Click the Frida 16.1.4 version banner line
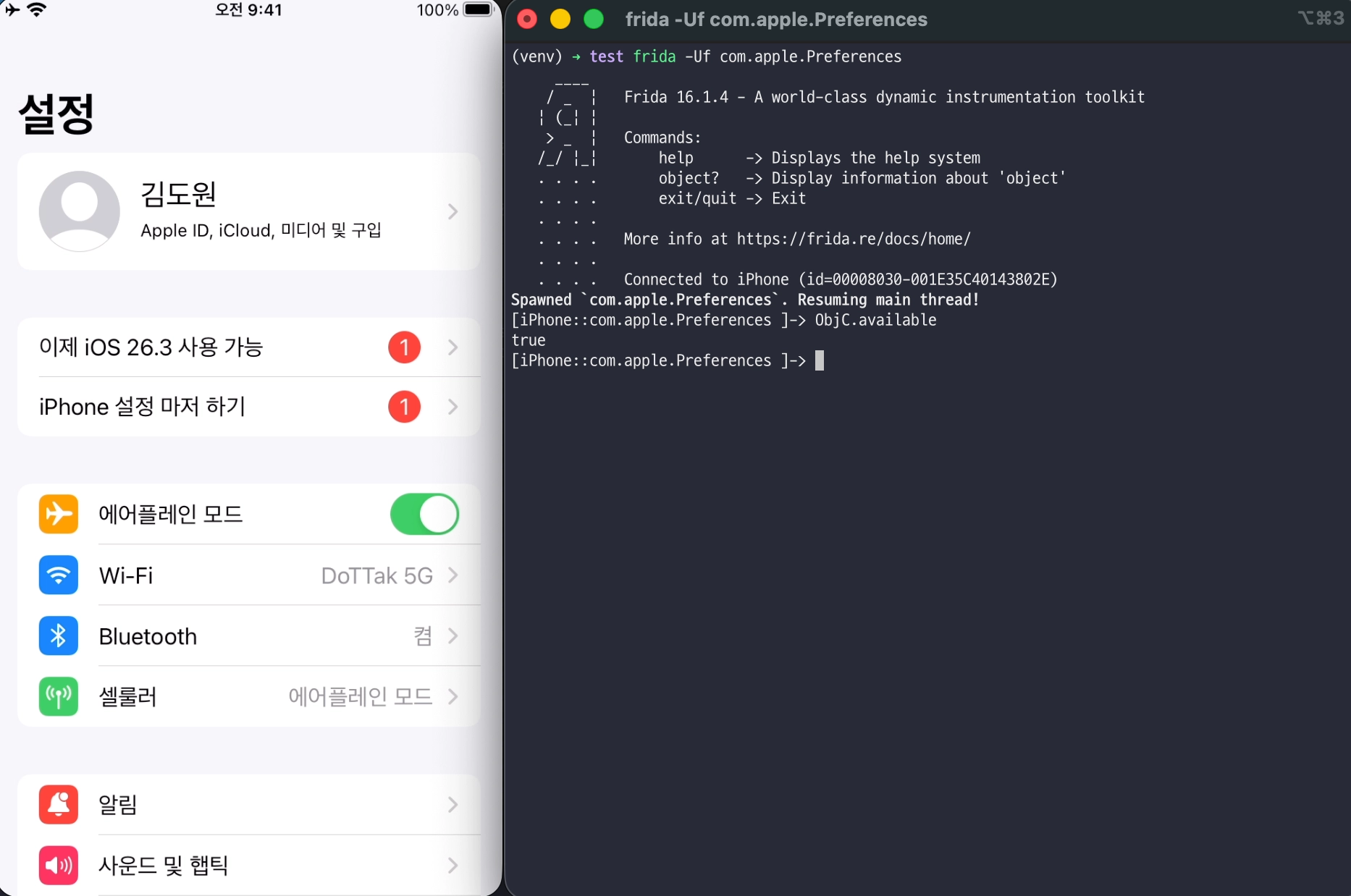The image size is (1351, 896). 884,97
